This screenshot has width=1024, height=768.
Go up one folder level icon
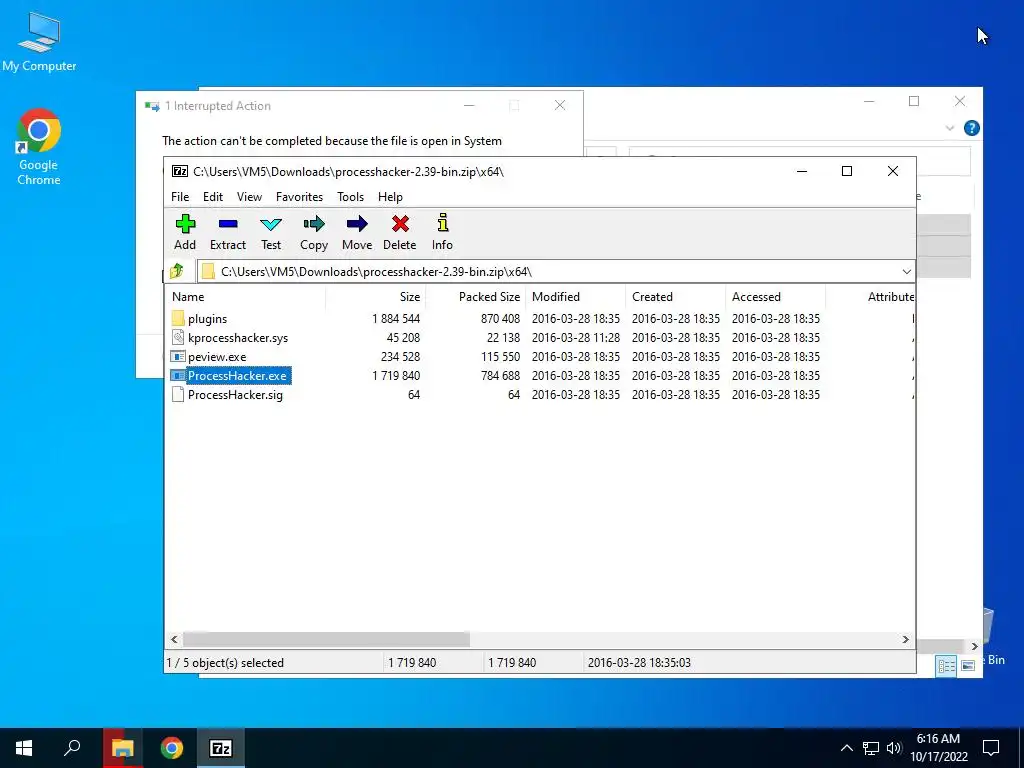pos(176,271)
